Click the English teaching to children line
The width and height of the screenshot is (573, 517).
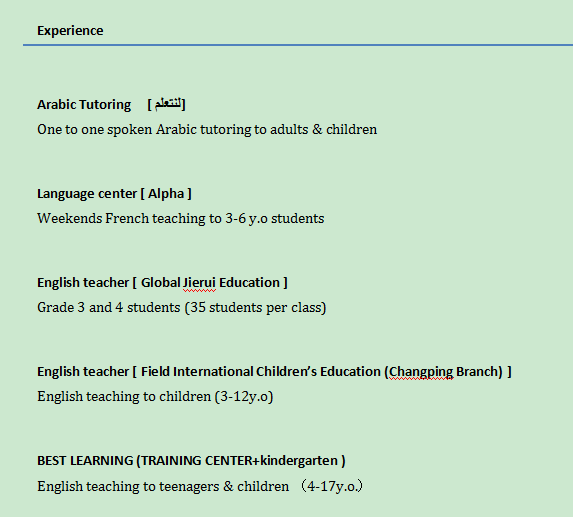click(x=155, y=397)
